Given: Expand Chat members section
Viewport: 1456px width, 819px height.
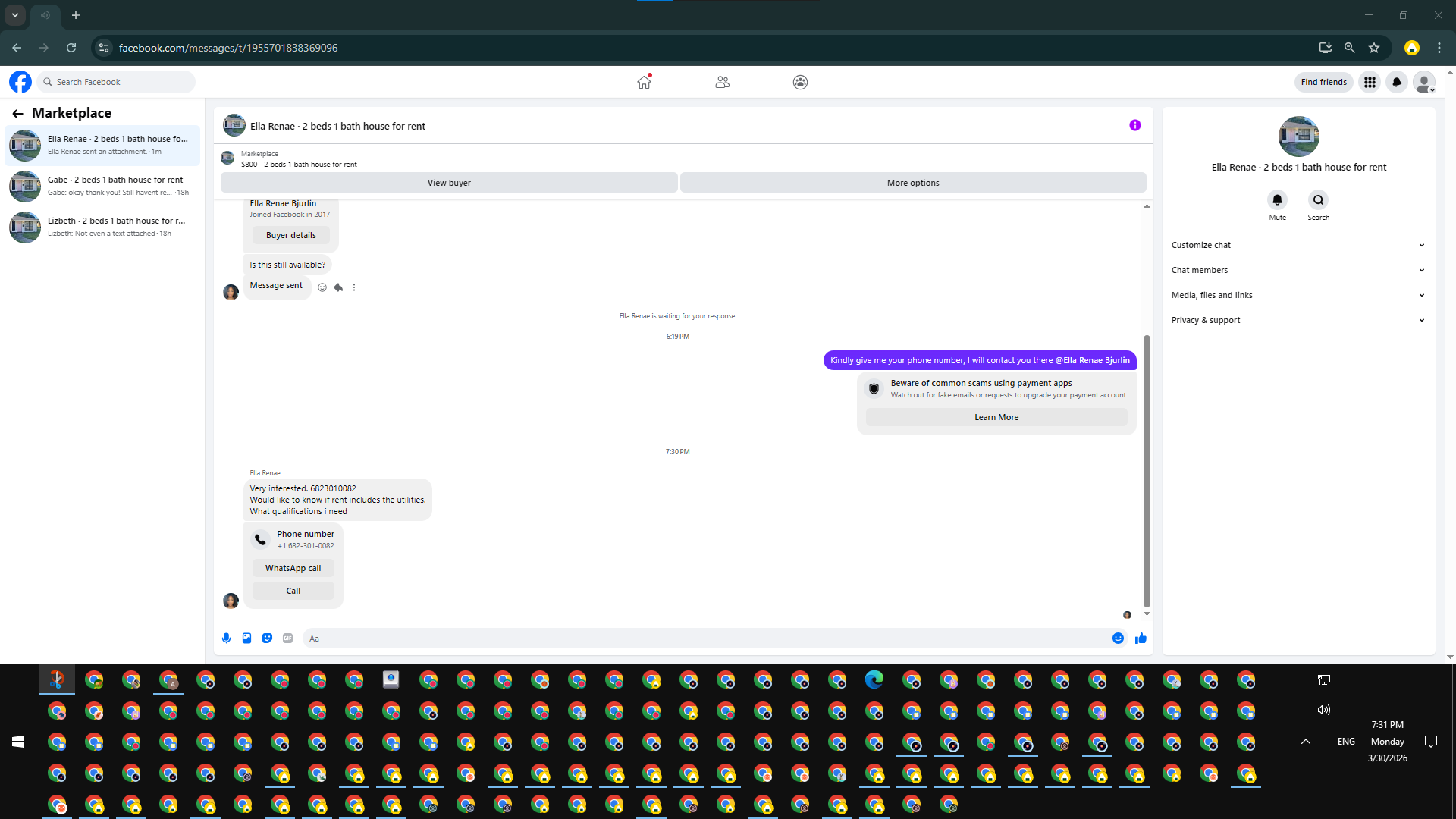Looking at the screenshot, I should (x=1298, y=270).
